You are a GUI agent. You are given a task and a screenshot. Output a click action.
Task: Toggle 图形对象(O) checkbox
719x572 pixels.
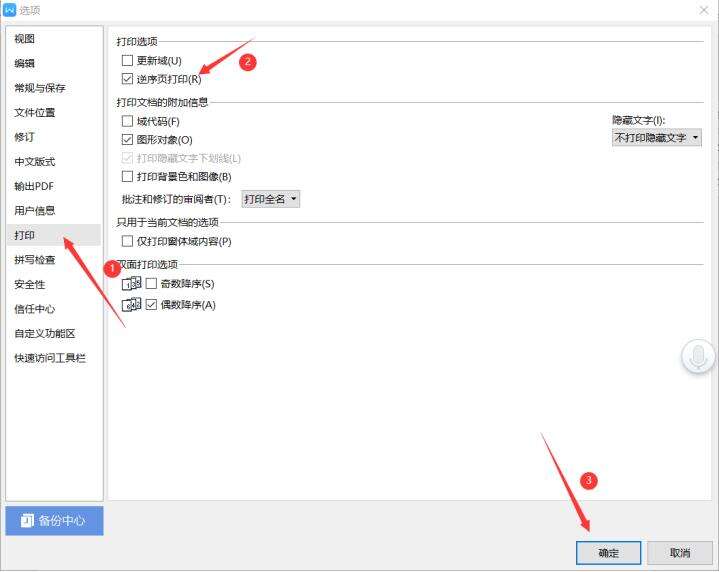[127, 139]
